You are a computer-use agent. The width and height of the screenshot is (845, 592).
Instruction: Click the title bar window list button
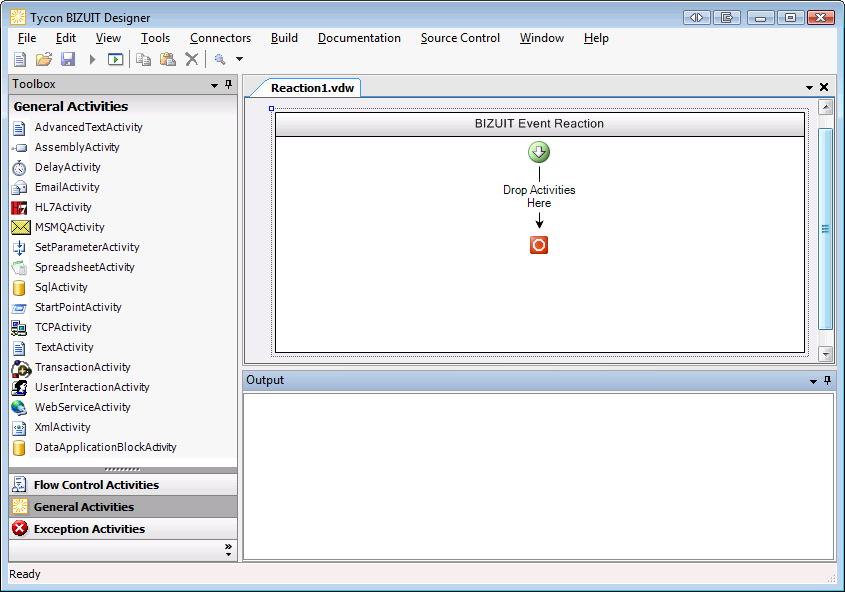coord(727,18)
